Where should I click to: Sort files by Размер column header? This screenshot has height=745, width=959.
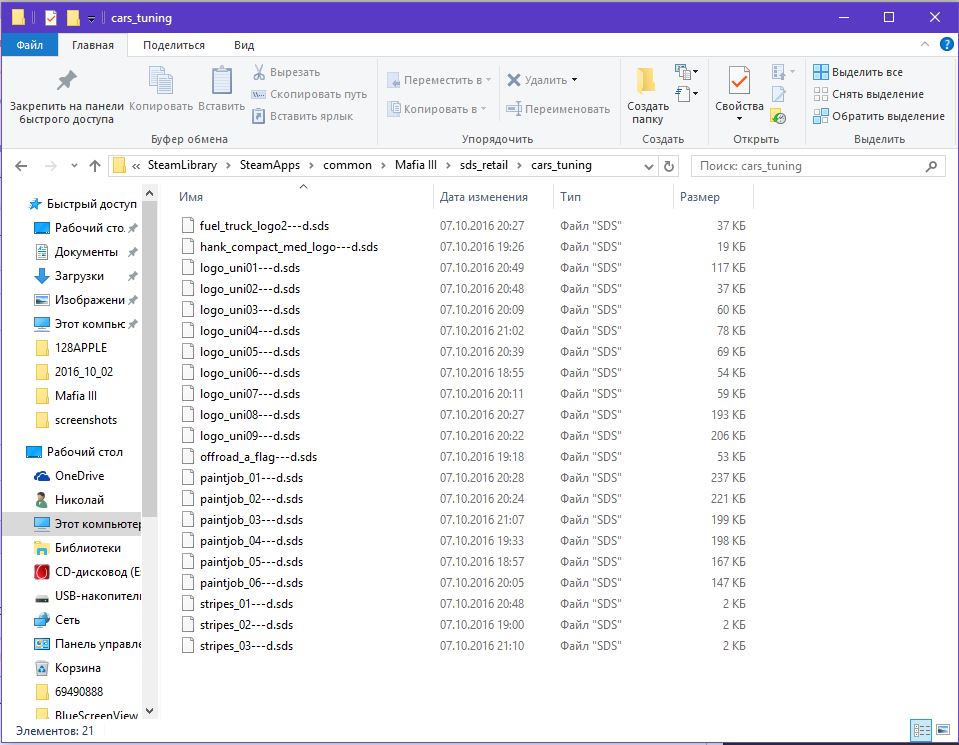click(x=700, y=197)
